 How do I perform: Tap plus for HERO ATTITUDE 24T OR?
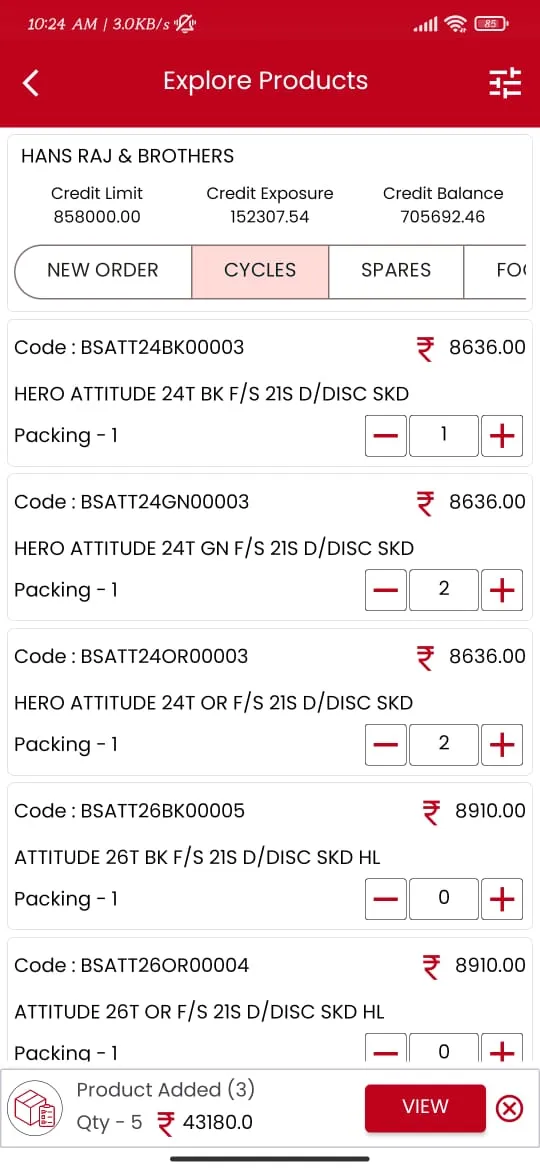502,745
